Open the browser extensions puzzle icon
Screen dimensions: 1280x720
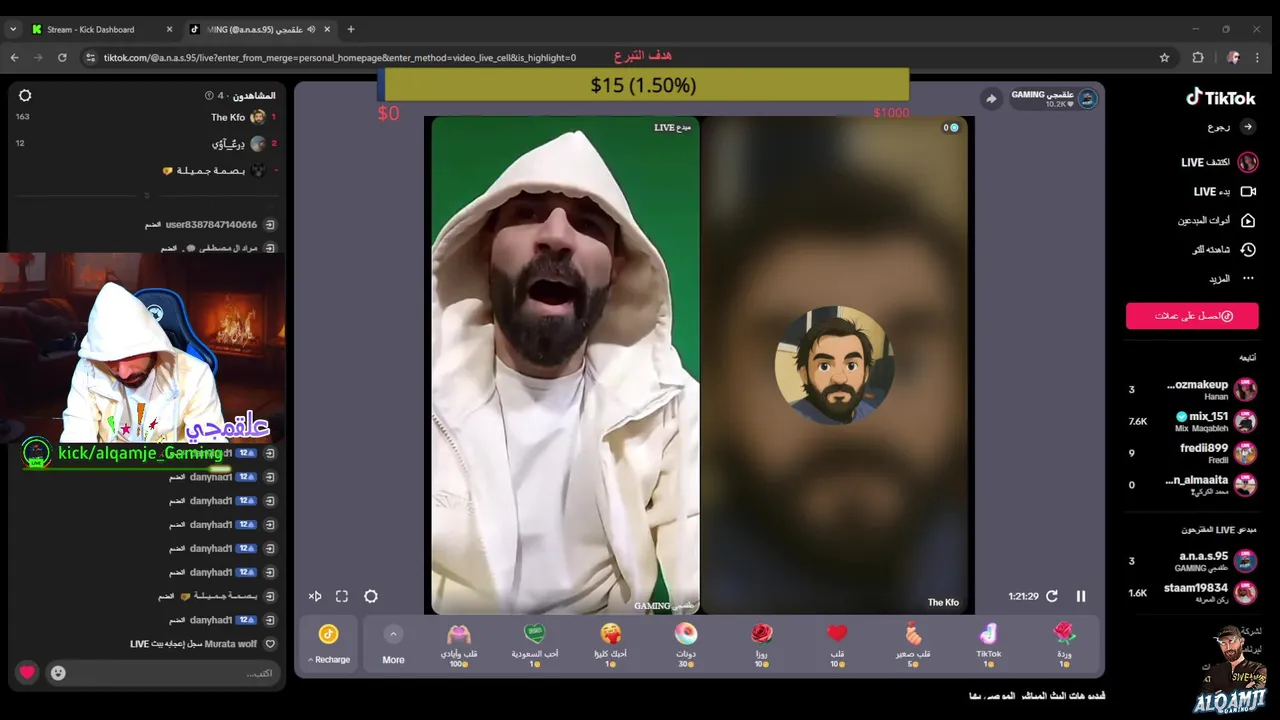(x=1197, y=58)
